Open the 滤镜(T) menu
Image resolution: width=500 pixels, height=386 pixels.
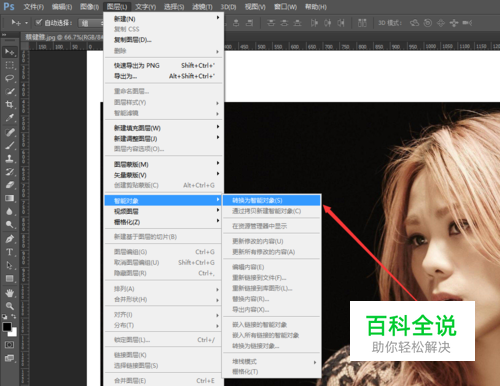pos(202,7)
